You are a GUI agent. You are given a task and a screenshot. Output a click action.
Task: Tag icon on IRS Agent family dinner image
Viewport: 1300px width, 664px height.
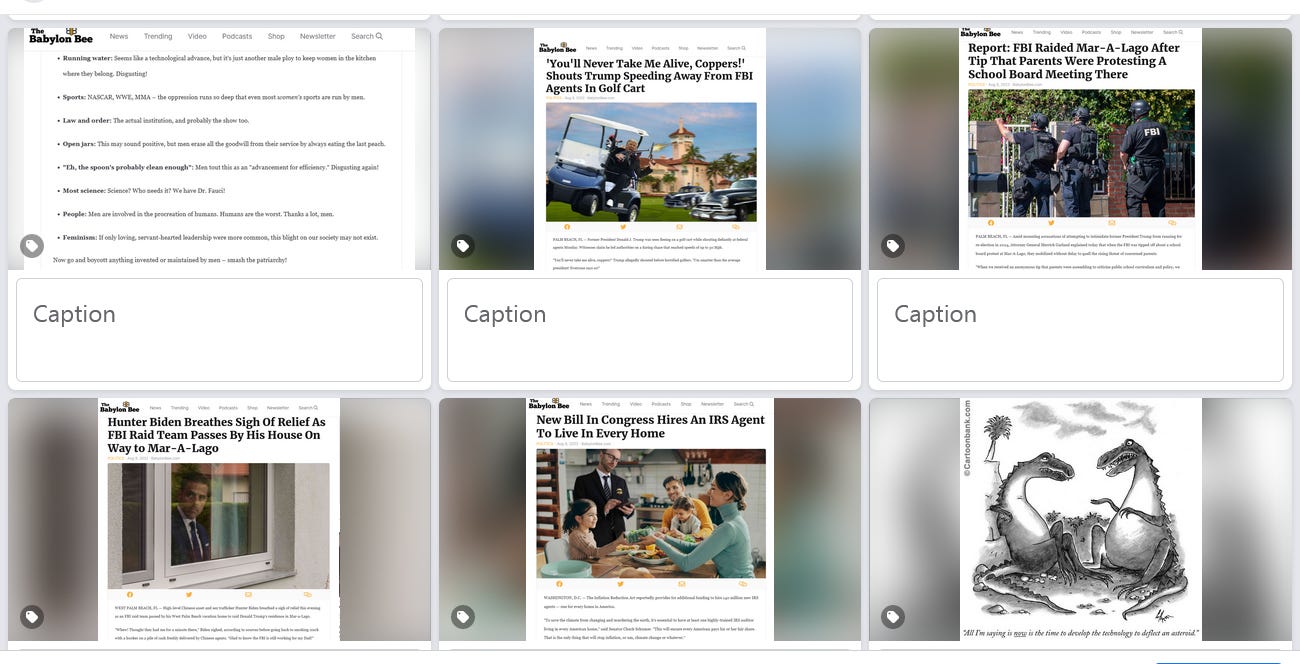point(463,617)
